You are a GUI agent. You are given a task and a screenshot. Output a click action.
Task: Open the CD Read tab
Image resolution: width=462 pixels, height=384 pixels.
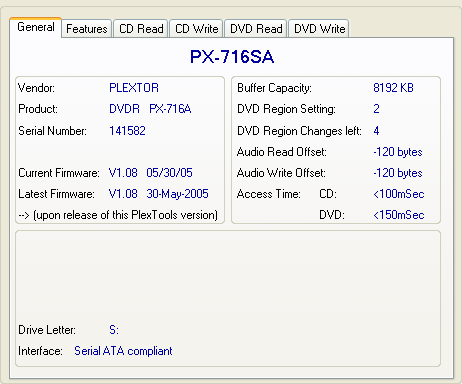(x=141, y=29)
